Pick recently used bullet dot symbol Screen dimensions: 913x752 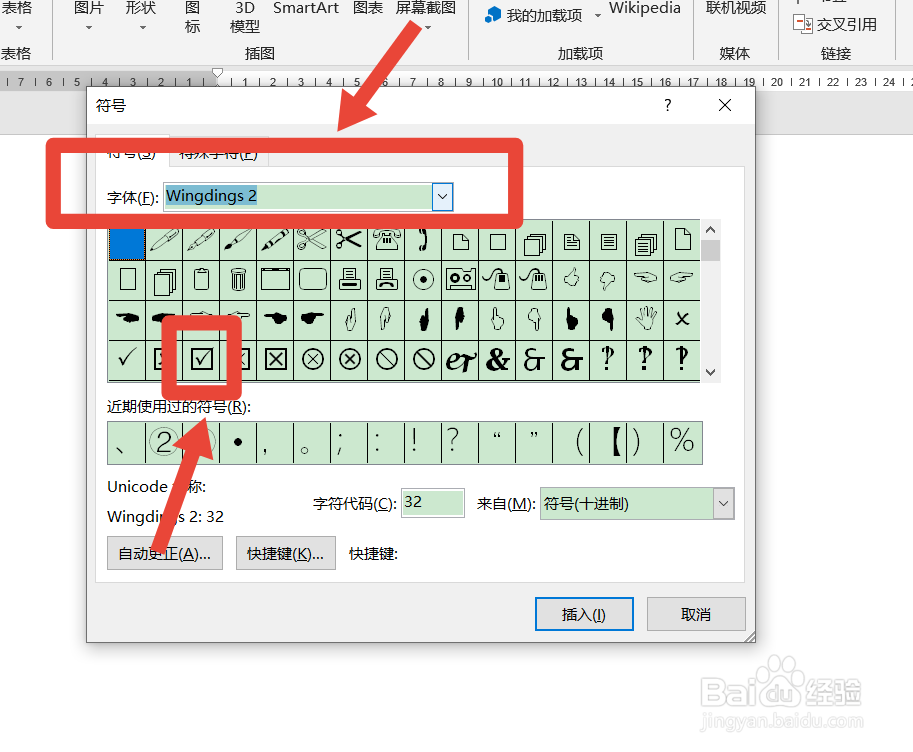click(238, 443)
